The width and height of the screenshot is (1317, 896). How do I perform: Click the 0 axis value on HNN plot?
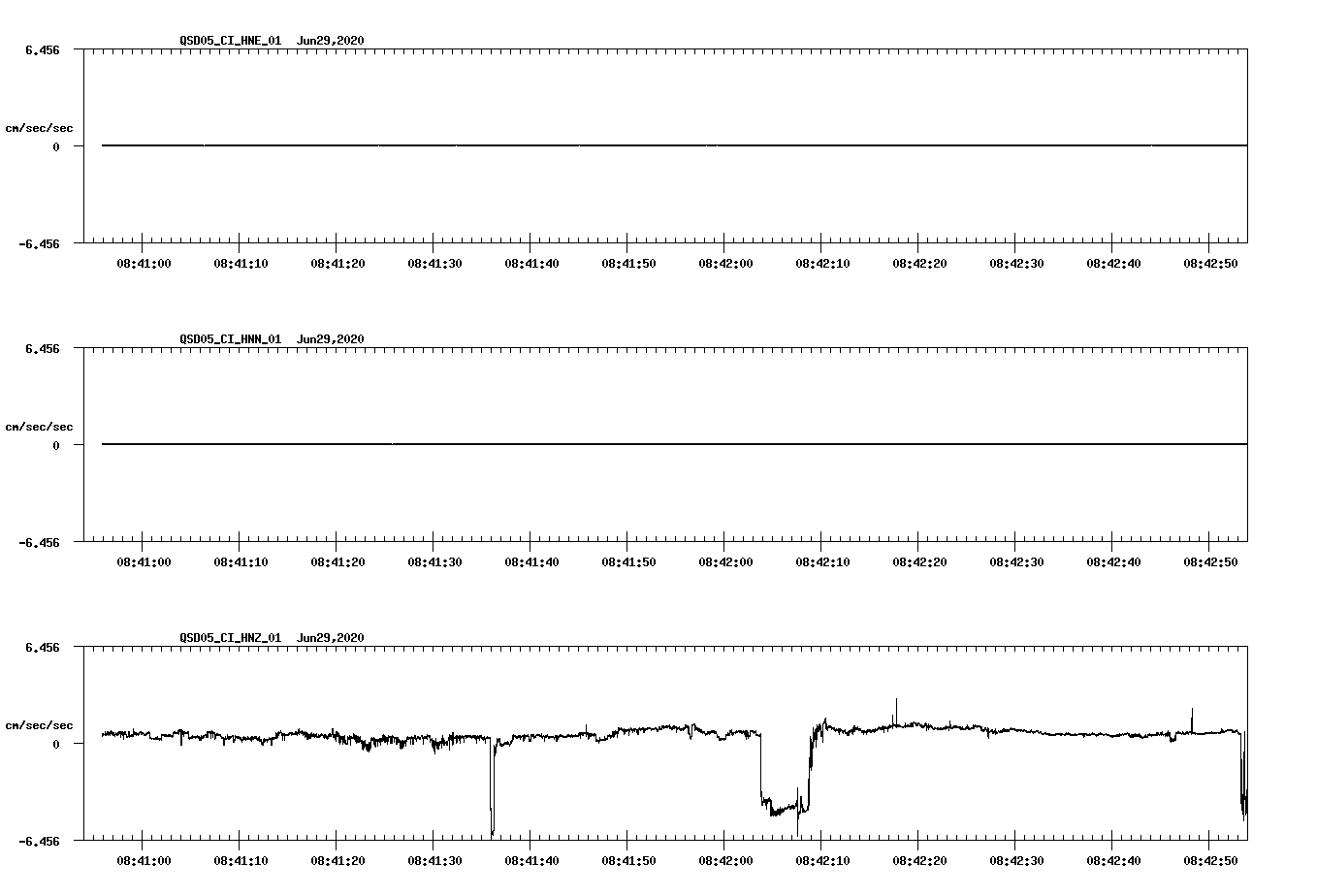coord(56,446)
